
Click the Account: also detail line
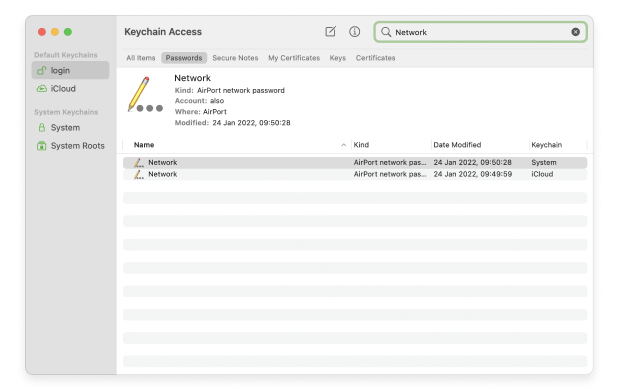pos(199,101)
